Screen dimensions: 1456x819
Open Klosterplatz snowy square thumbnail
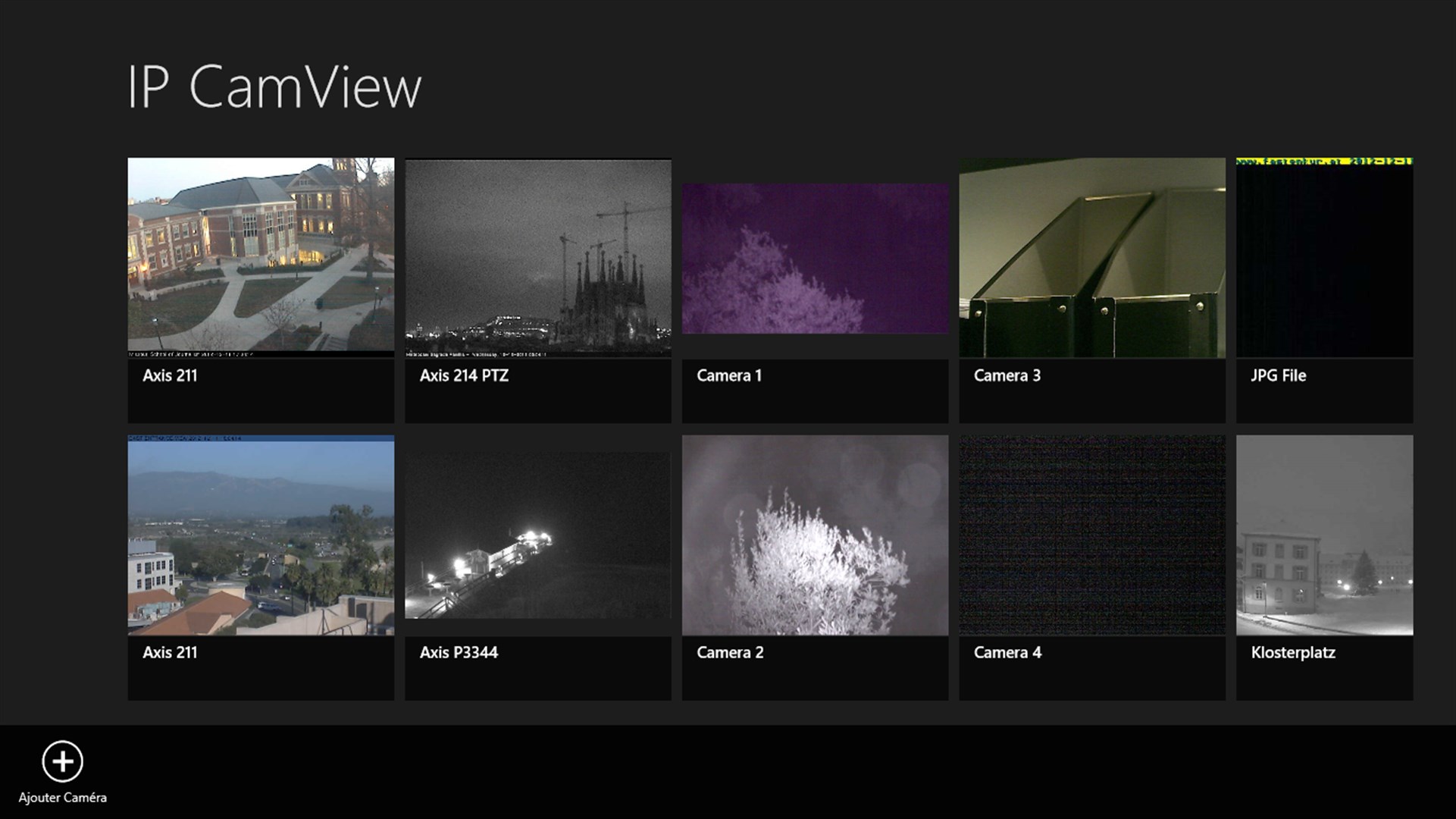tap(1324, 535)
